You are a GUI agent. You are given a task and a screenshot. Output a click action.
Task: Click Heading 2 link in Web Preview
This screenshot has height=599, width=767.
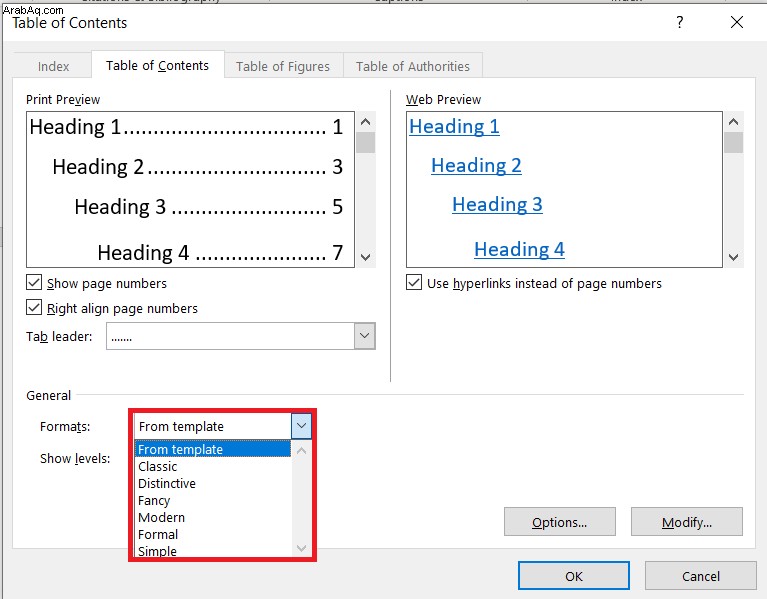476,166
